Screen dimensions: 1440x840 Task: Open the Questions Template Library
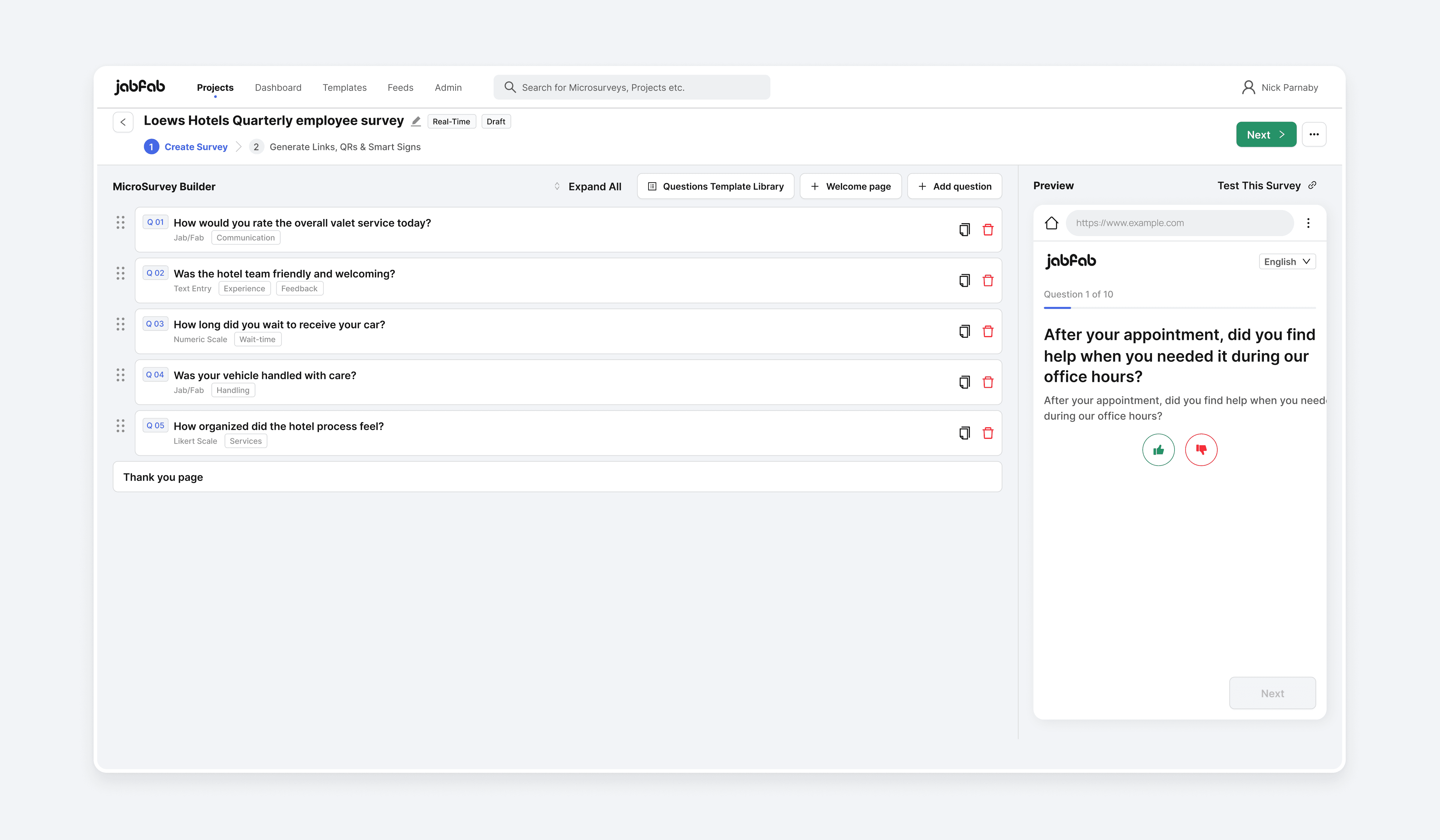point(715,186)
